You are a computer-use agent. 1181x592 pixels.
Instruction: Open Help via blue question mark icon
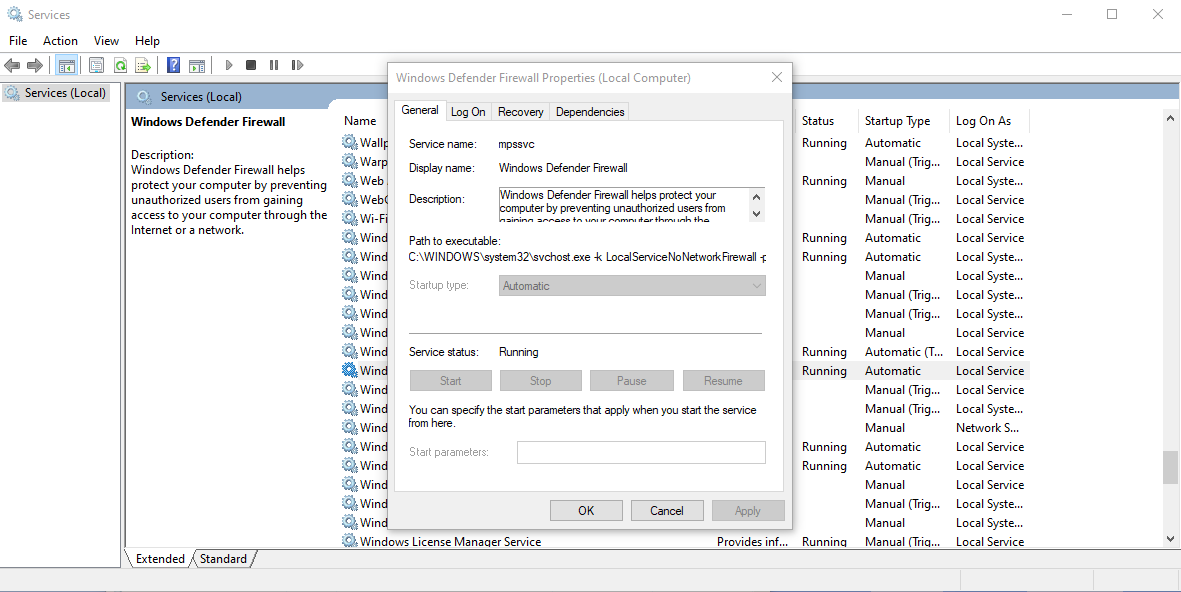tap(173, 66)
